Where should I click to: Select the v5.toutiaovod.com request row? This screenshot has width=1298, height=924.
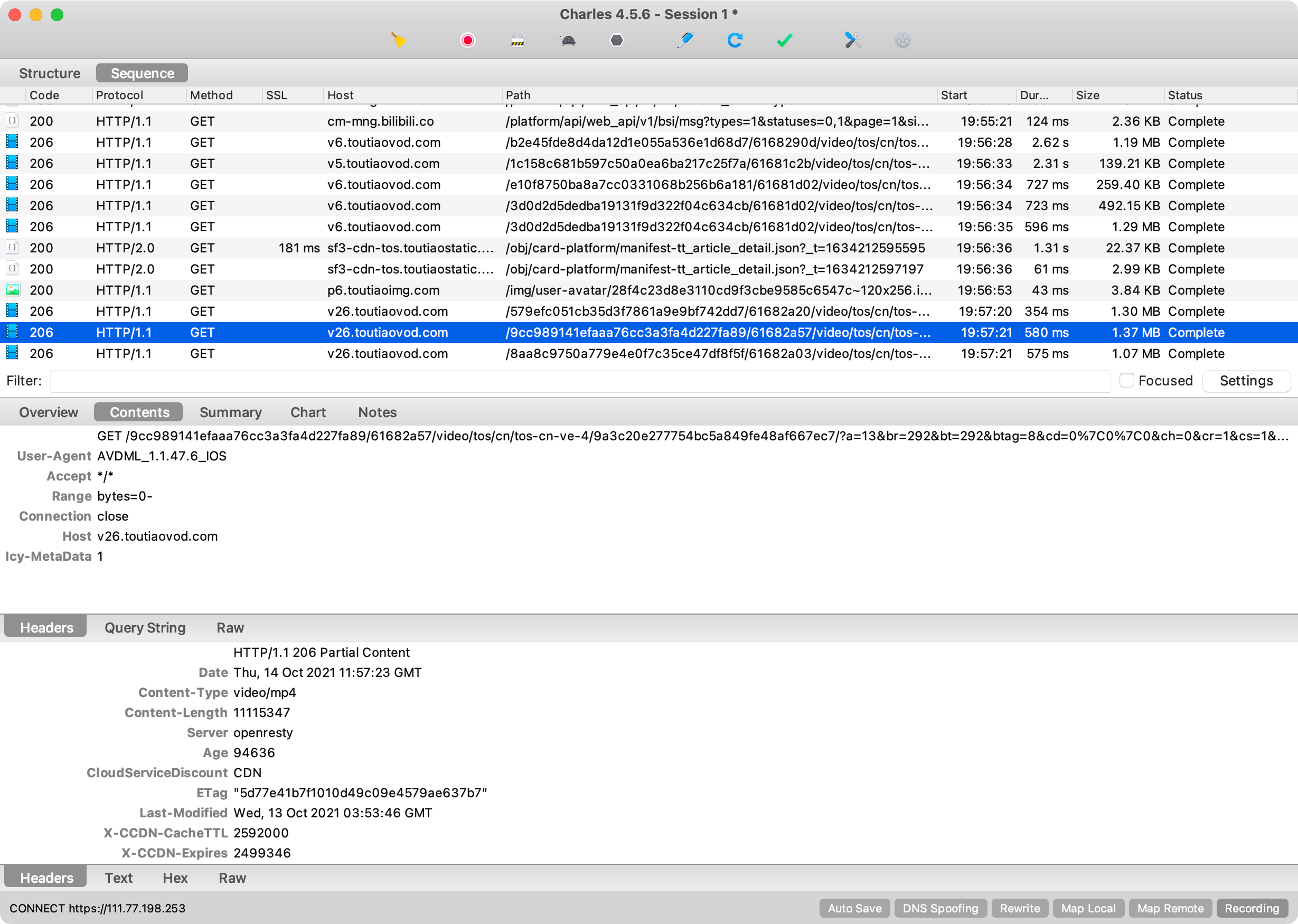648,163
